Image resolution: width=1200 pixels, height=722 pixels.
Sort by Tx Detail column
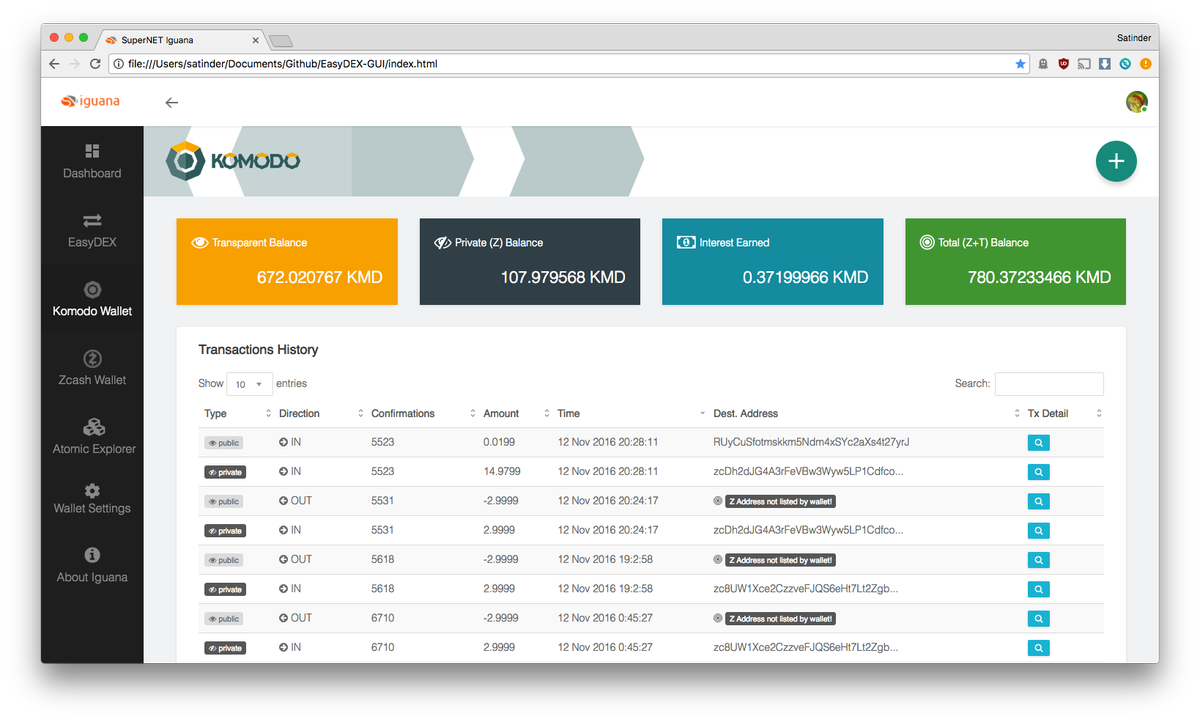(x=1063, y=413)
